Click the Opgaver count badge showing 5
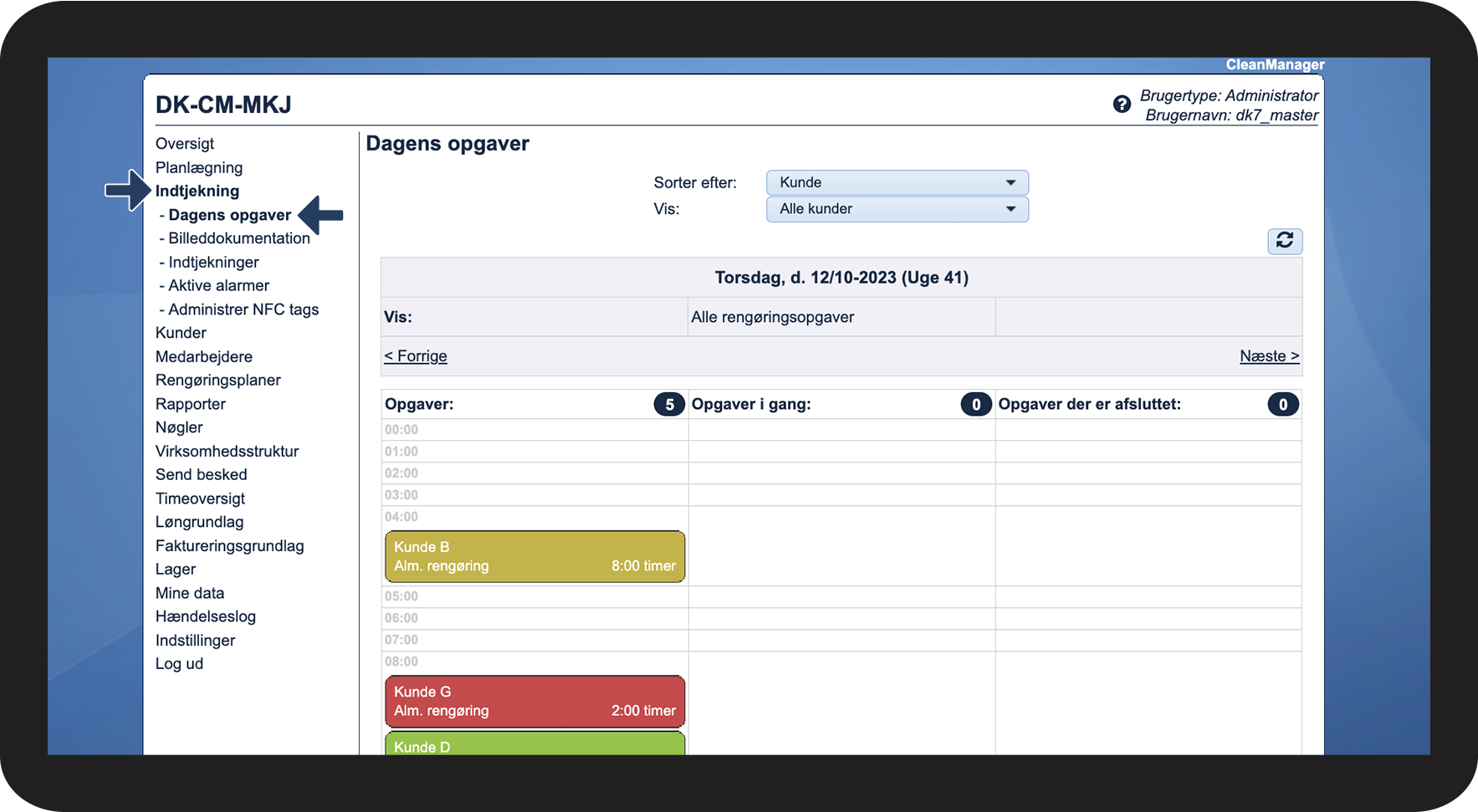 668,405
